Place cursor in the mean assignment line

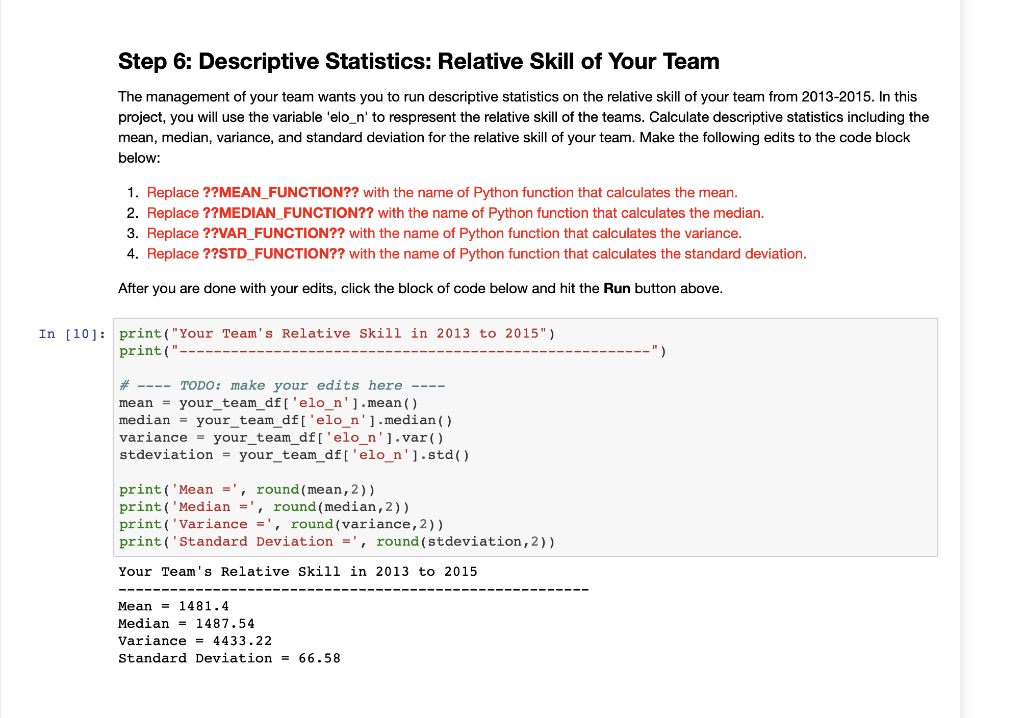click(268, 403)
